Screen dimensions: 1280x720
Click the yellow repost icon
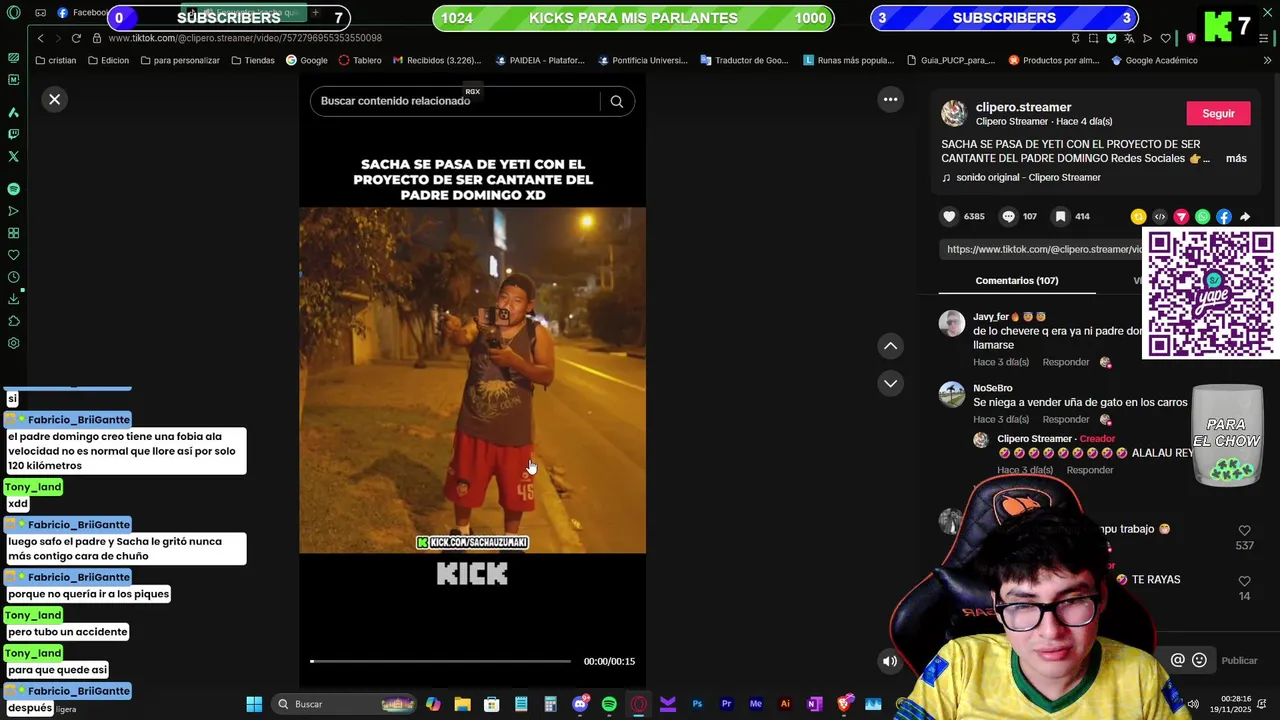[1138, 216]
